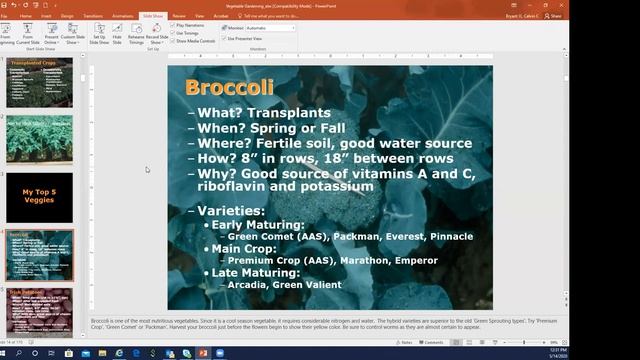Switch to the Review tab
This screenshot has width=640, height=360.
tap(179, 16)
